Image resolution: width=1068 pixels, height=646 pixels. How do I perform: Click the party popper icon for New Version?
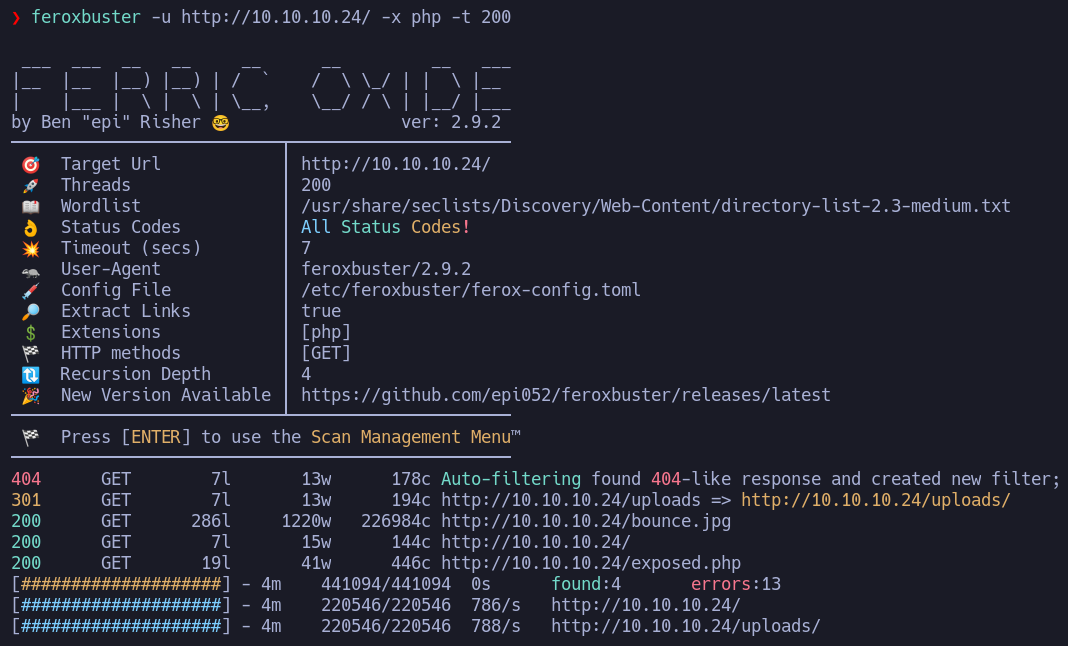(30, 395)
